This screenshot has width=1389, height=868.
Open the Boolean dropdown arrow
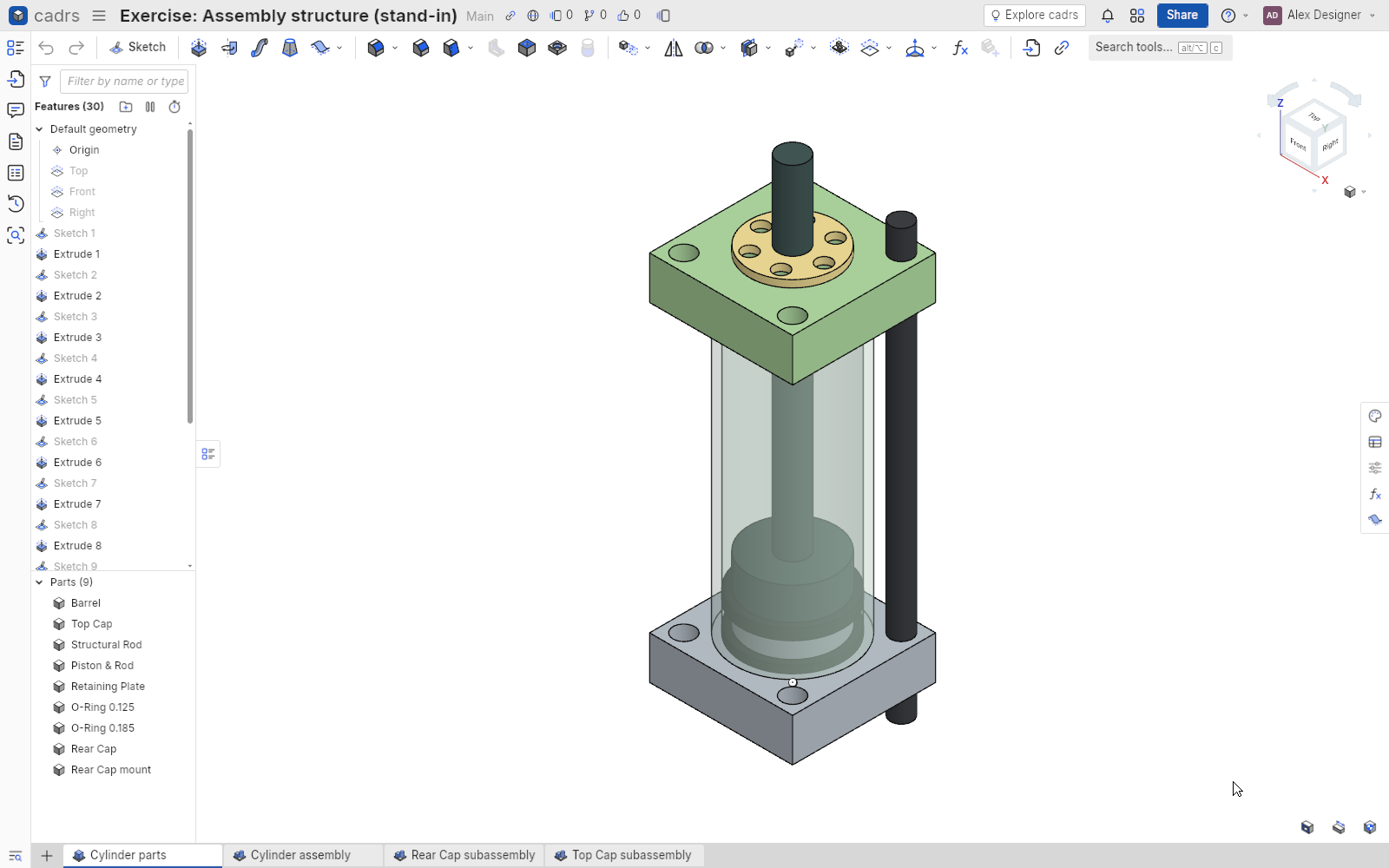(723, 48)
